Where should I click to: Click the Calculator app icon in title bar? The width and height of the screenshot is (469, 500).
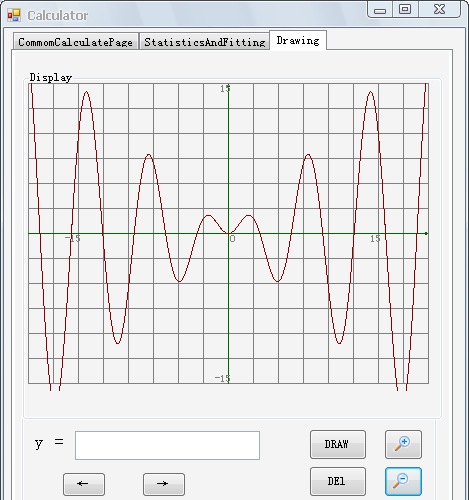[x=14, y=15]
